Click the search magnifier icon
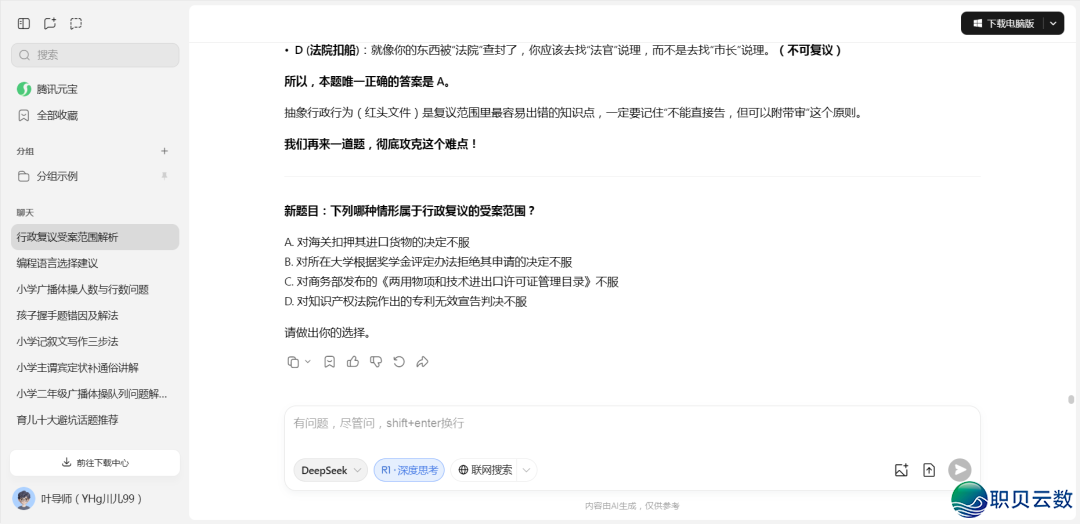 pyautogui.click(x=25, y=55)
